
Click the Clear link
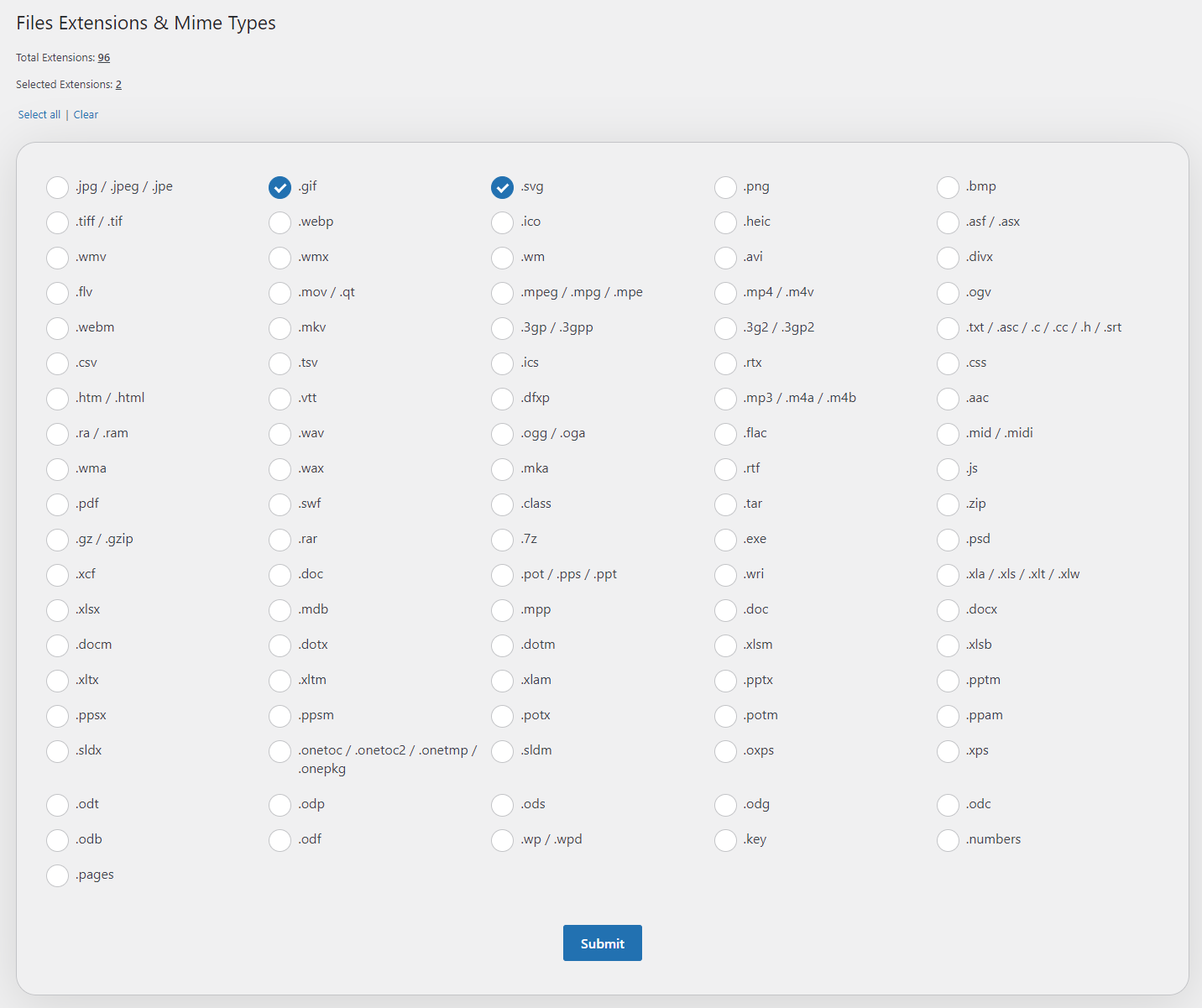(x=86, y=115)
